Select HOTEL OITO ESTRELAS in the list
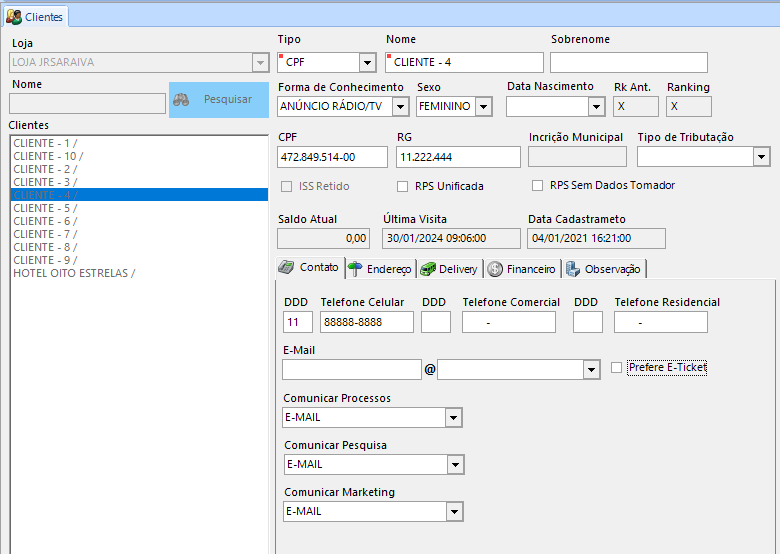 [x=139, y=273]
